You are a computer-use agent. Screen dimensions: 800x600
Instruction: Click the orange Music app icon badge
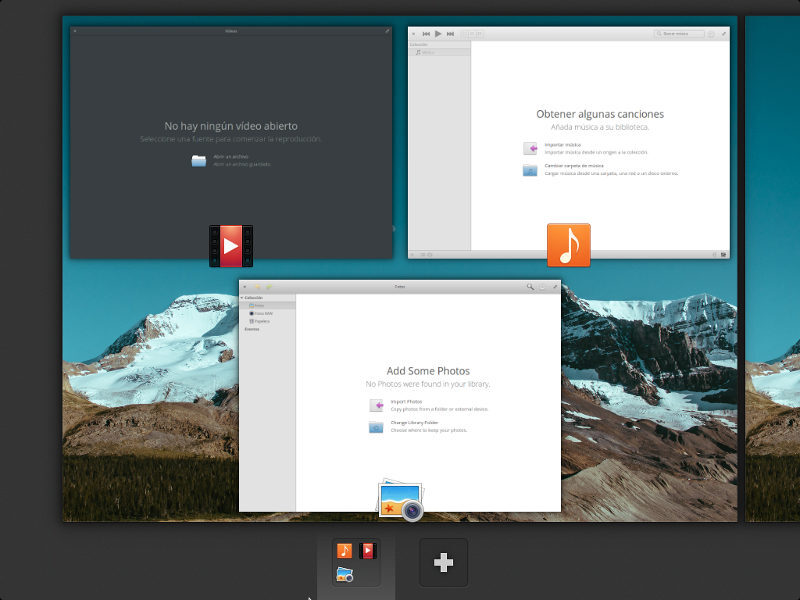[x=568, y=245]
